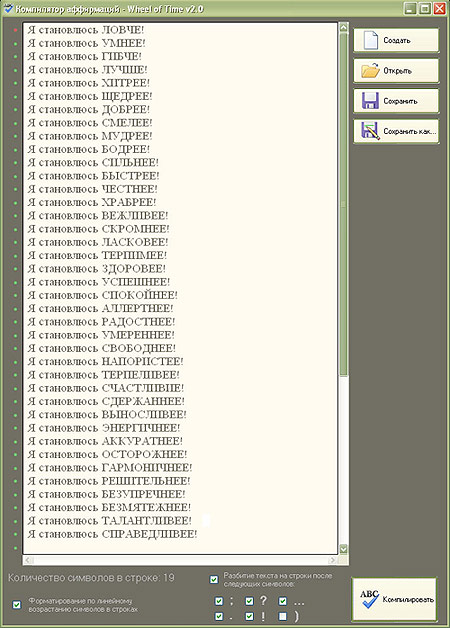Viewport: 450px width, 628px height.
Task: Click line 'Я становлюсь ТАЛАНТЛИВЕЕ!'
Action: pyautogui.click(x=110, y=521)
